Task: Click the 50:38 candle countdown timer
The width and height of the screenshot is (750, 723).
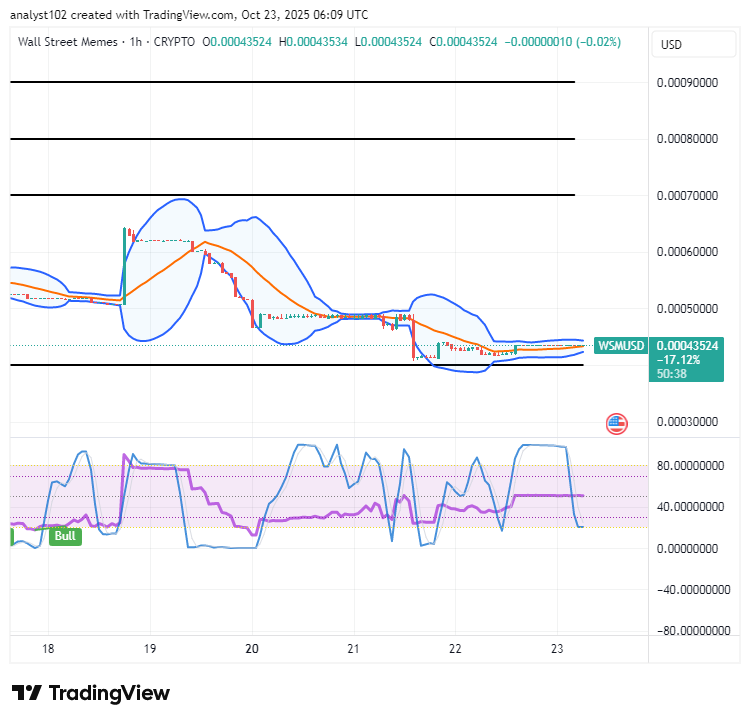Action: 672,373
